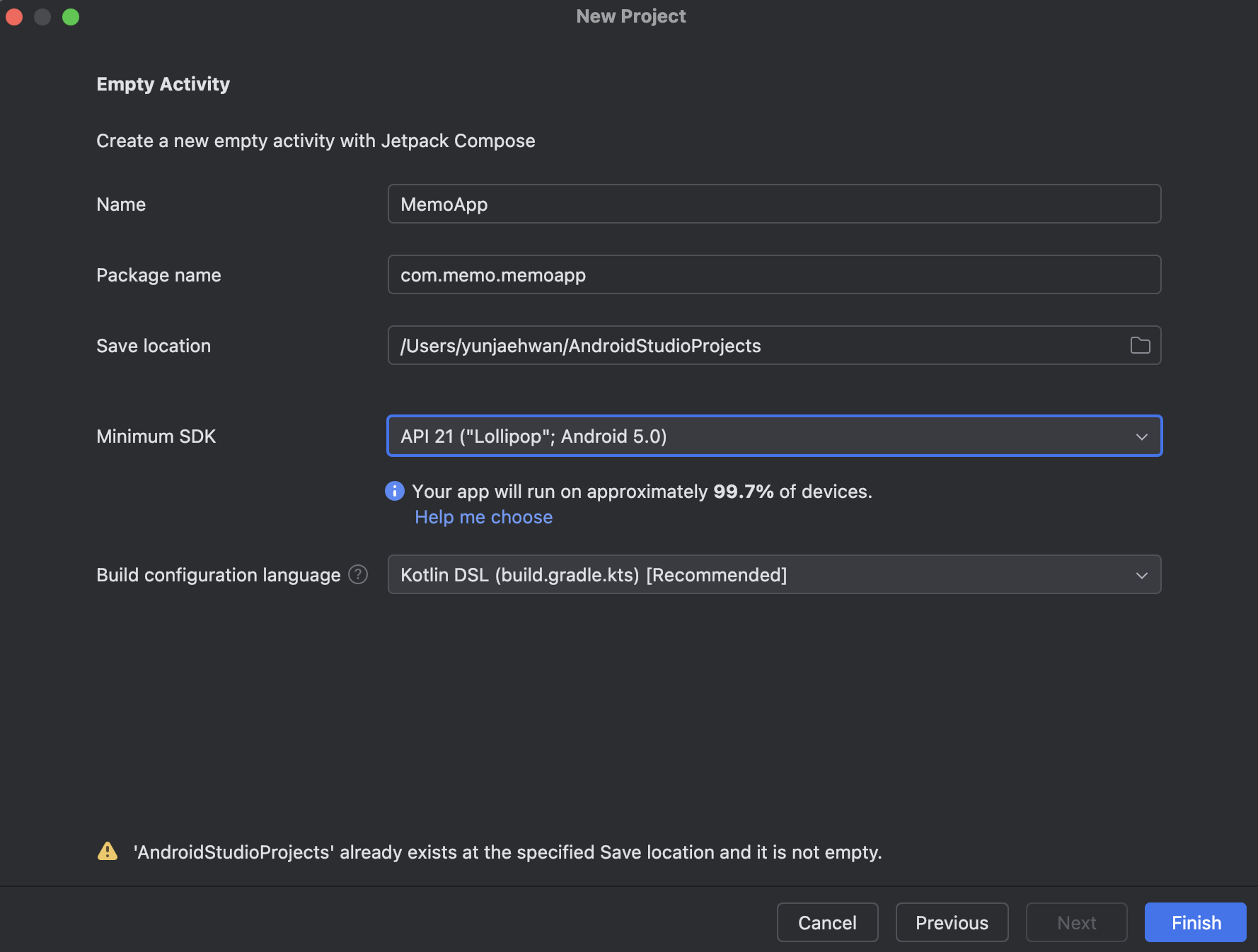Screen dimensions: 1258x952
Task: Close the New Project window
Action: (14, 17)
